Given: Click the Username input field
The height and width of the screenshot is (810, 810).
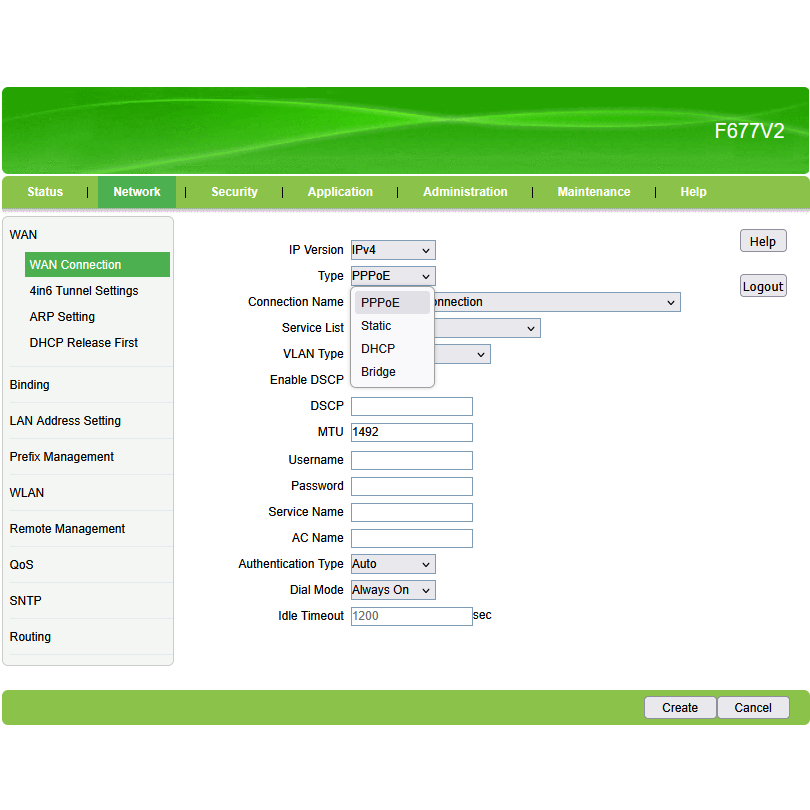Looking at the screenshot, I should (411, 460).
